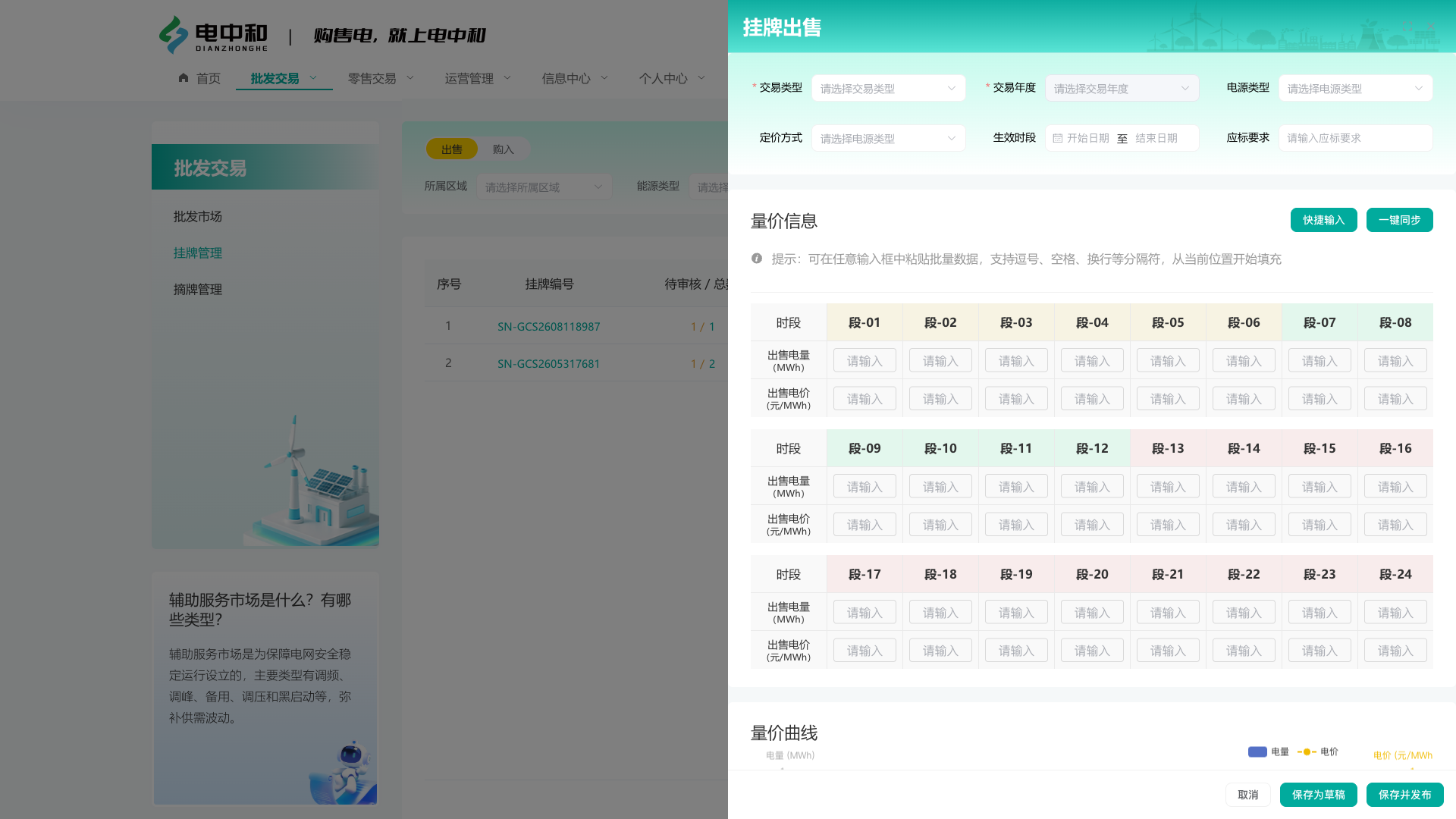The width and height of the screenshot is (1456, 819).
Task: Toggle the yellow 电价 legend marker
Action: [1307, 752]
